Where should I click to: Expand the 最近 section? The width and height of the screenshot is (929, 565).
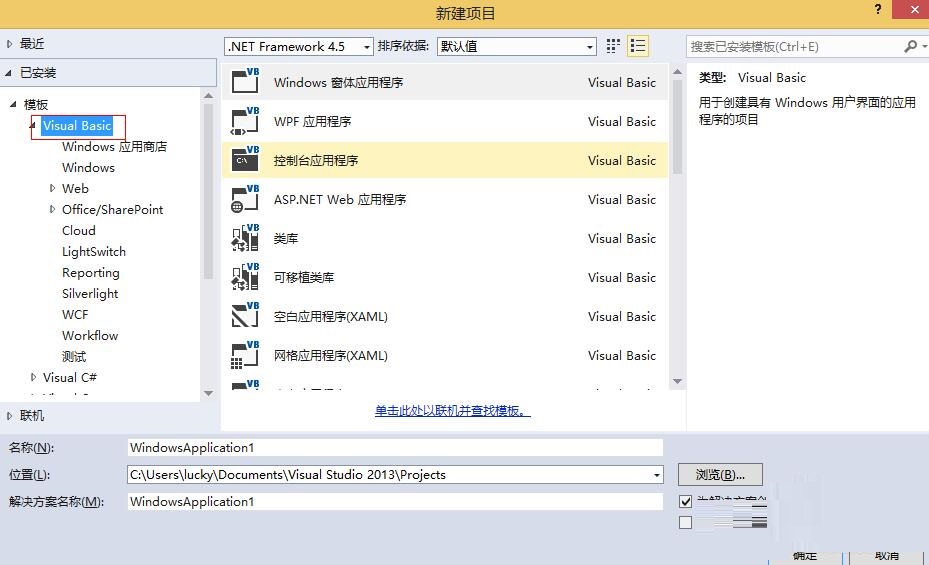click(9, 44)
